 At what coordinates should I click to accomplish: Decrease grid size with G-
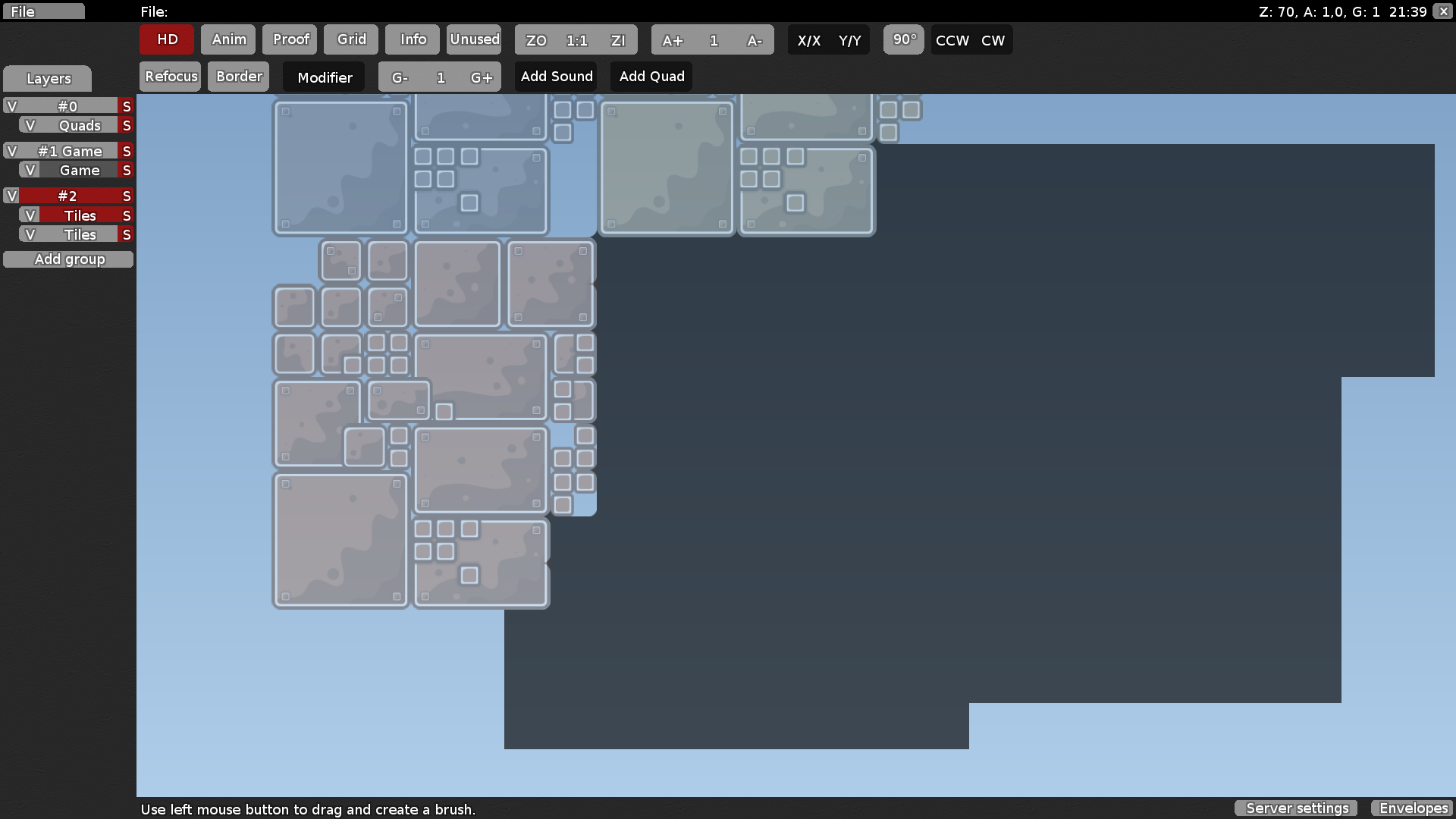click(400, 77)
